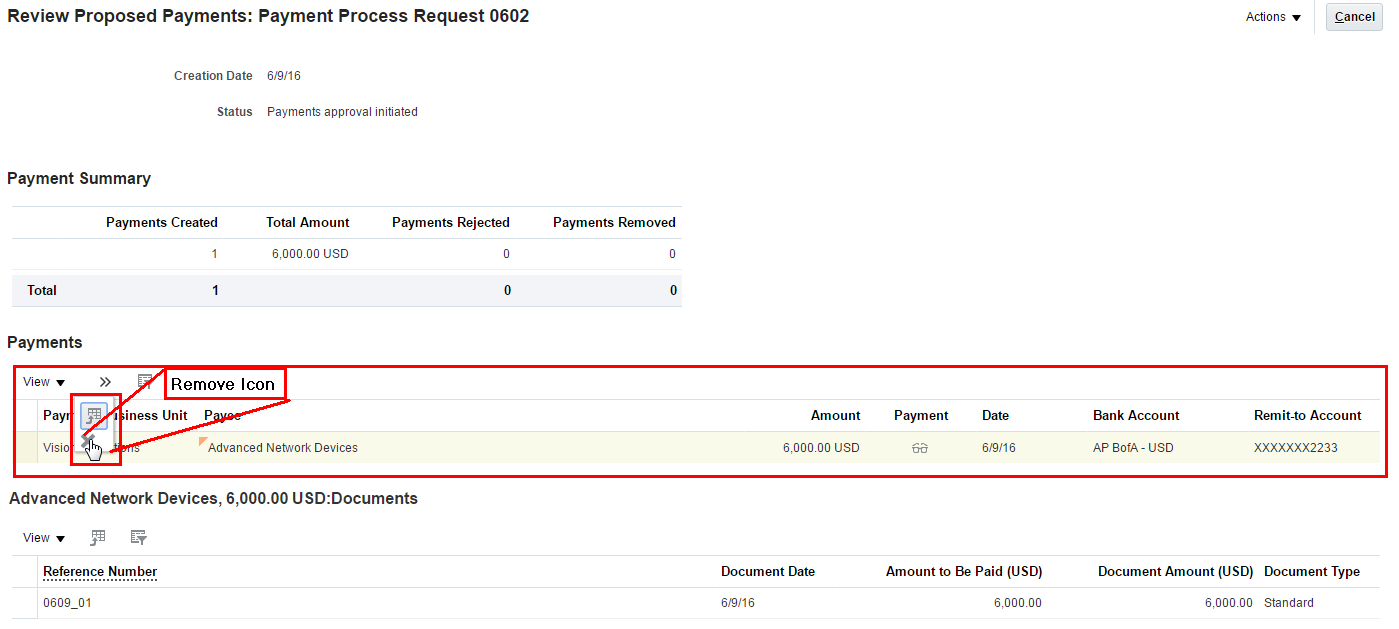Click the Remove (X) icon in Payments popup
The height and width of the screenshot is (629, 1399).
[88, 440]
